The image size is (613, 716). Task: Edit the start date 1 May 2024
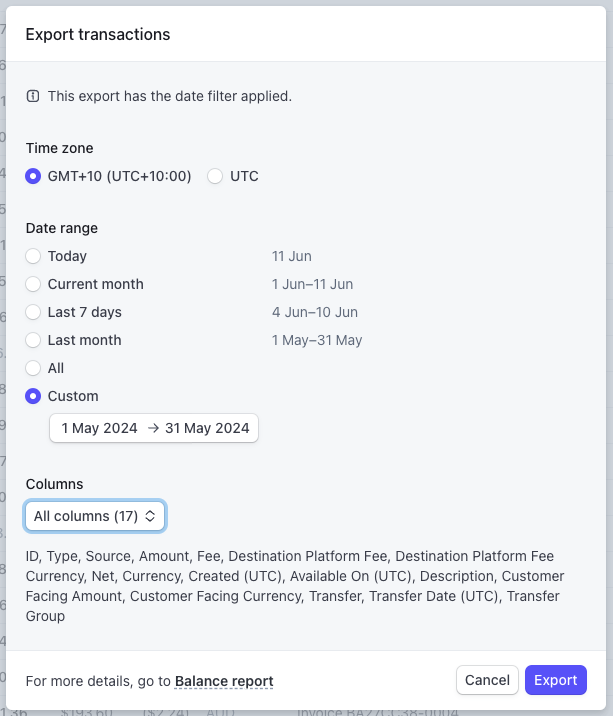click(x=99, y=428)
